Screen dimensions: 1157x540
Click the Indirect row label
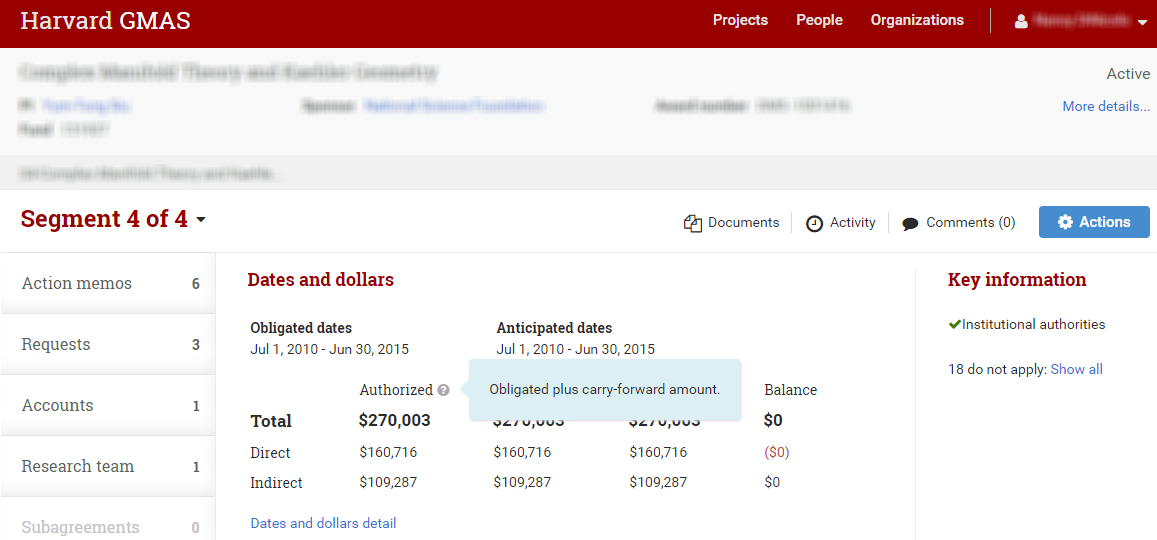point(277,483)
